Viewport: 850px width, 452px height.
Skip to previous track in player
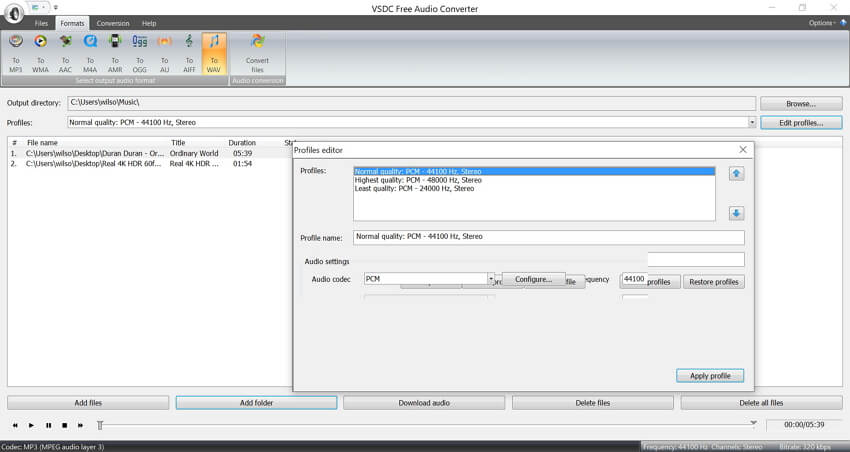15,425
